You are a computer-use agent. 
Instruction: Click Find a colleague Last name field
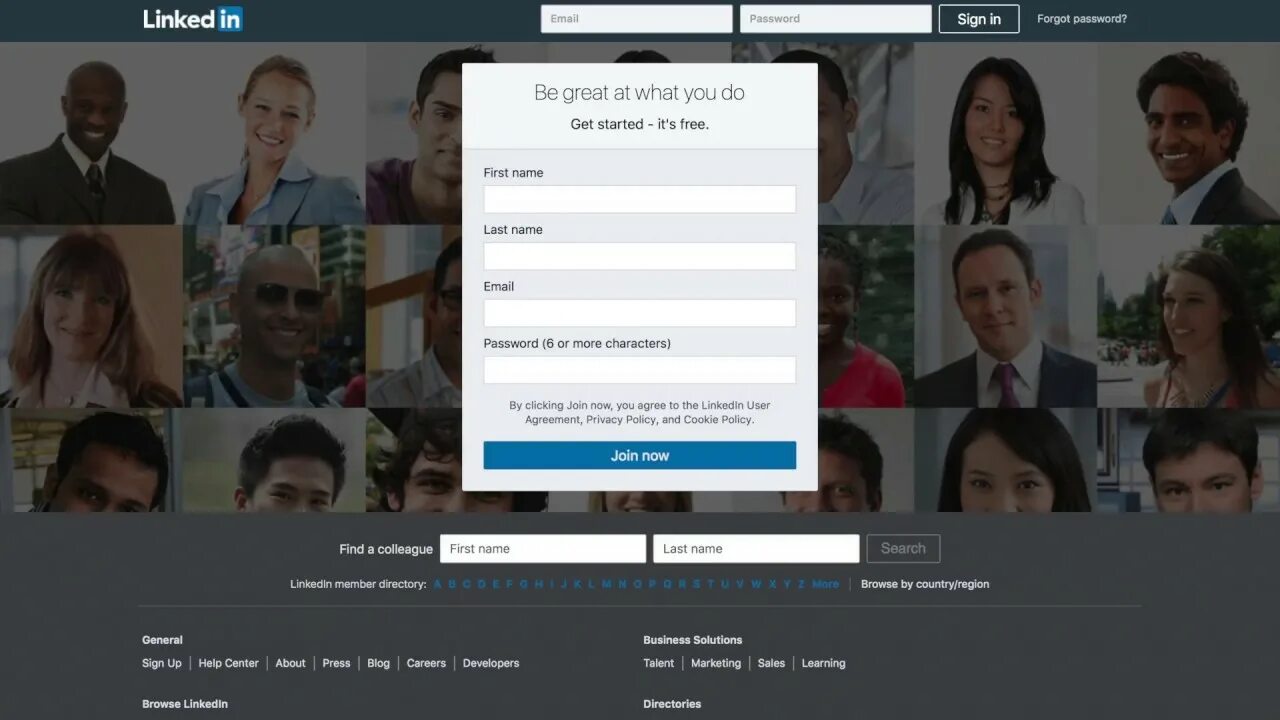click(x=756, y=549)
